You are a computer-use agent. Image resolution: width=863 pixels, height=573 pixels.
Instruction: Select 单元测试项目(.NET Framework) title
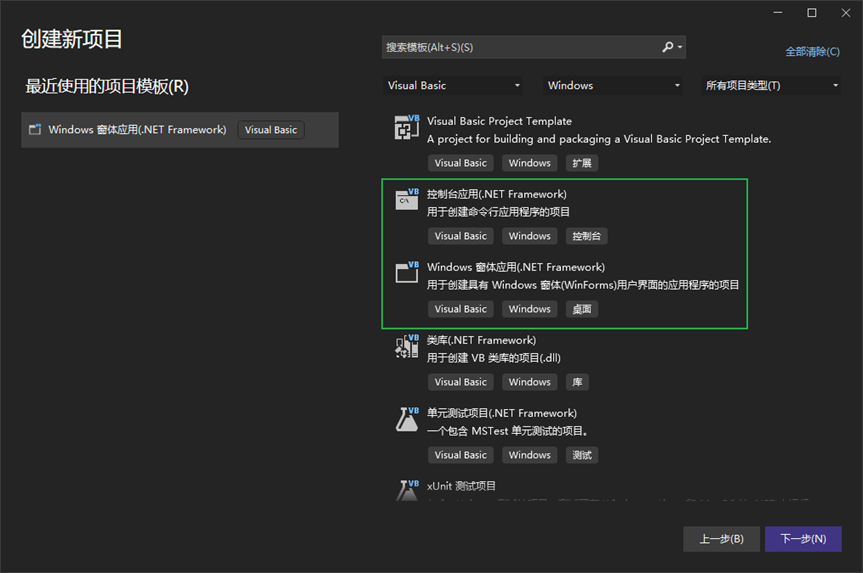click(x=502, y=413)
